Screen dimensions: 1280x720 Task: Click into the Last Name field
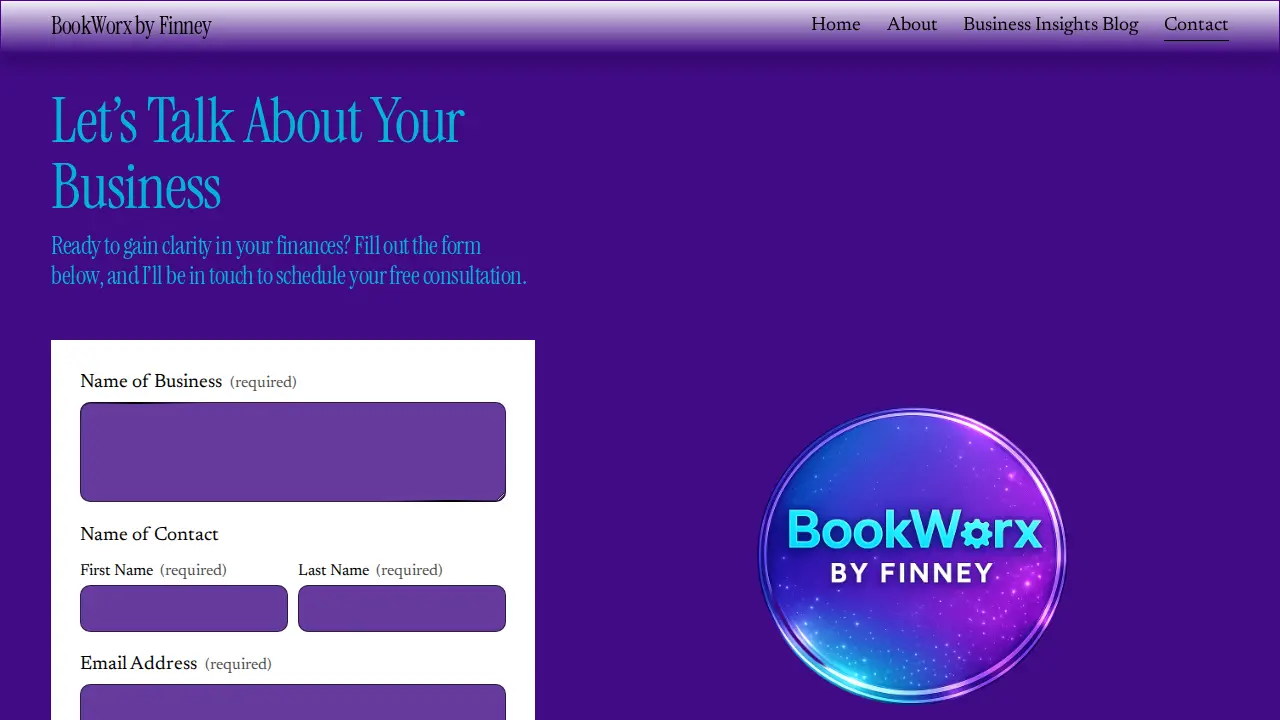402,608
